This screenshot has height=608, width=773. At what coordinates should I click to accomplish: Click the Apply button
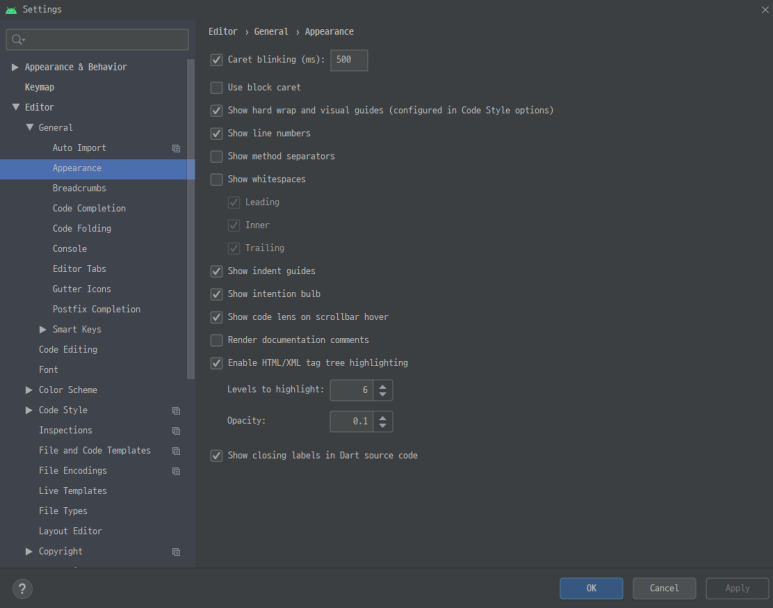737,589
